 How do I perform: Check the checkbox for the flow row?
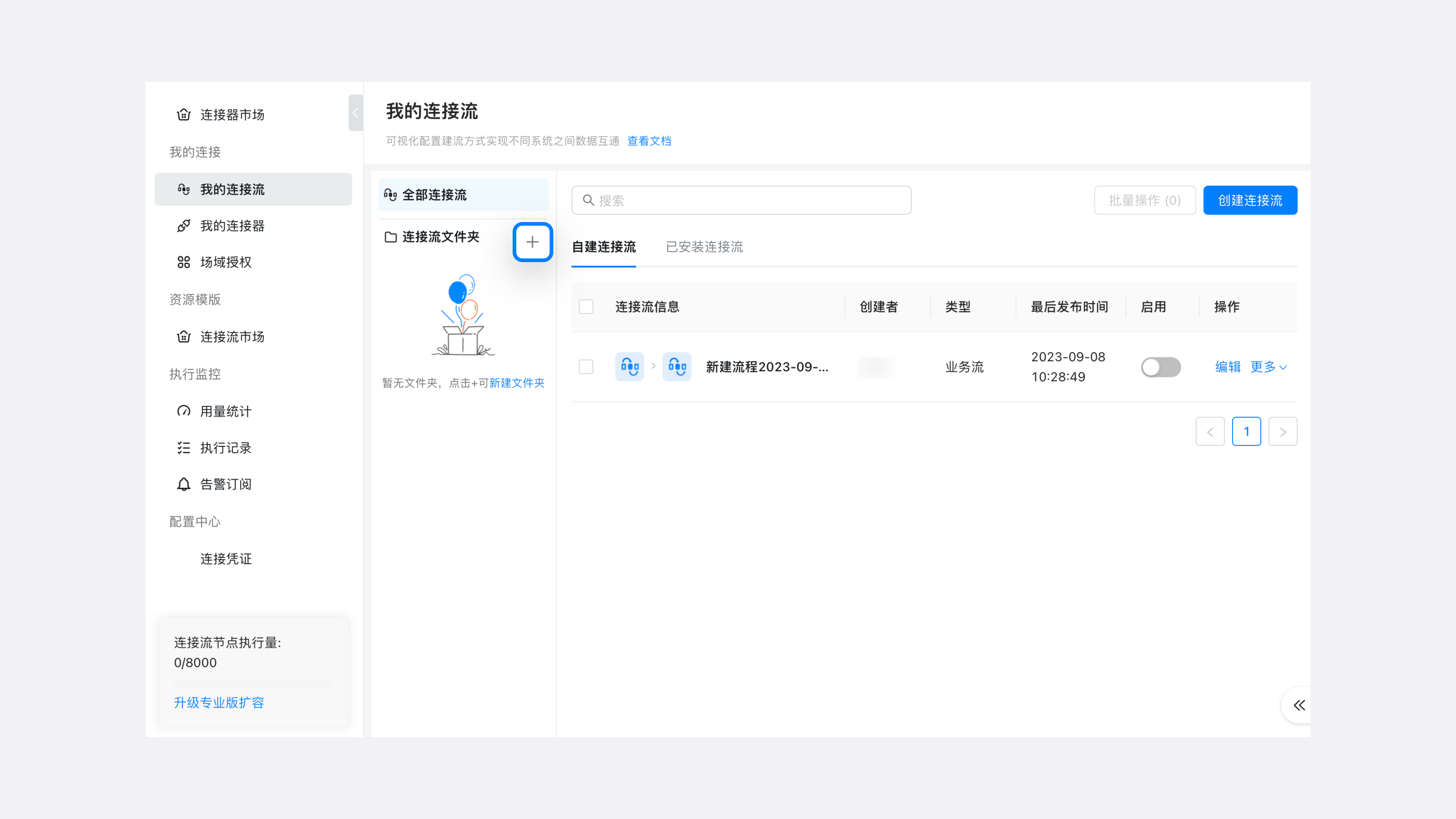click(586, 367)
